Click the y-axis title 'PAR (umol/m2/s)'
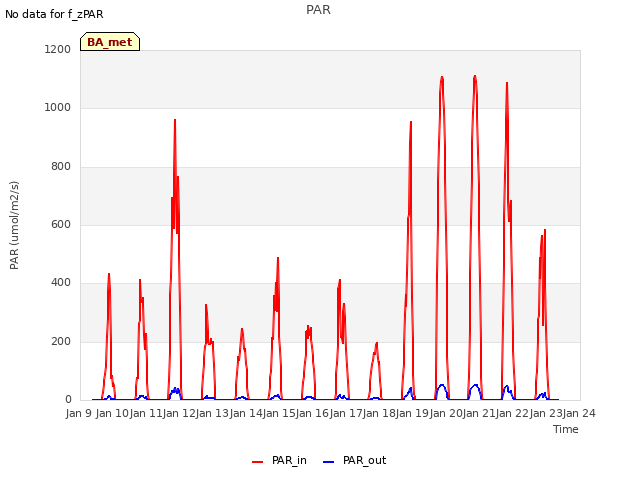The image size is (640, 480). point(14,225)
